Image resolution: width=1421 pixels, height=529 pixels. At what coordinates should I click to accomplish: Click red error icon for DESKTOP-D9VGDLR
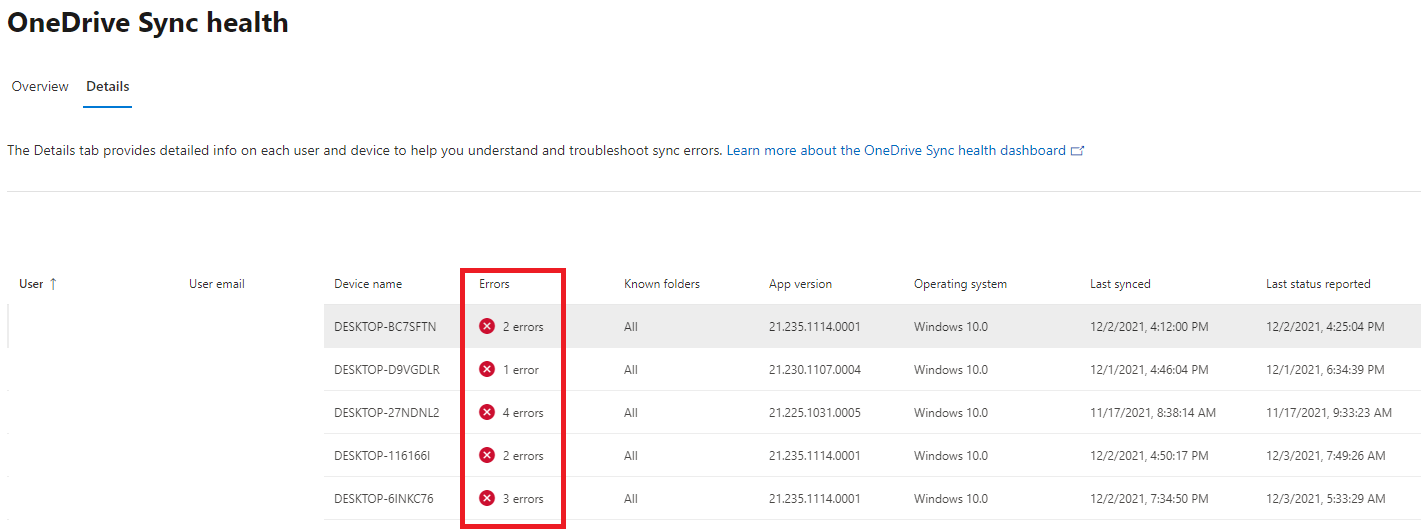487,369
